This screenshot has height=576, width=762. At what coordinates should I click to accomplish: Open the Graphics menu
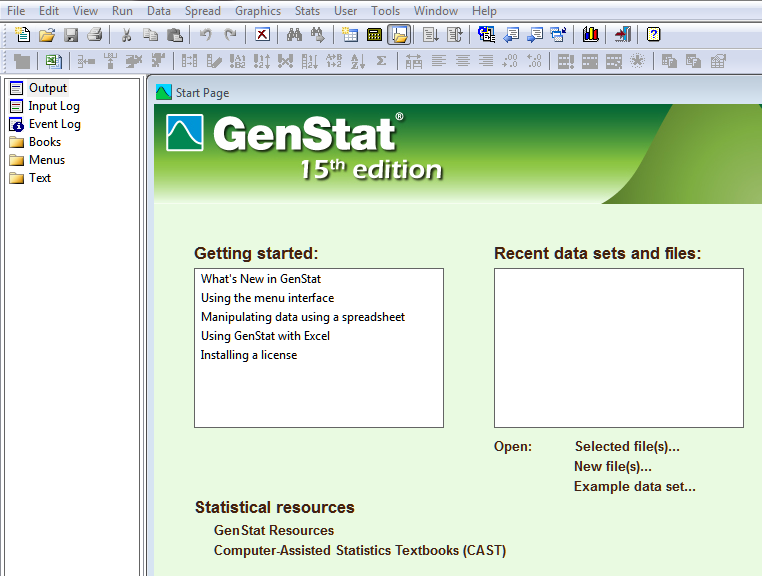click(258, 11)
